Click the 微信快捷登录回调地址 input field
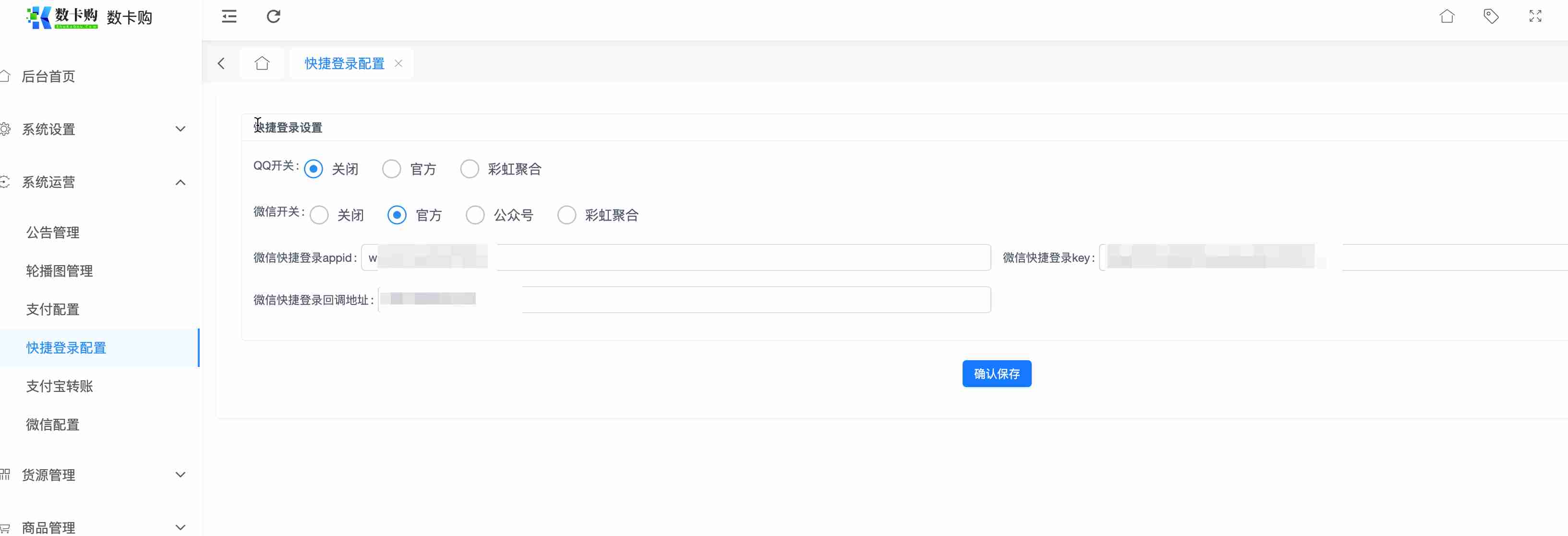Image resolution: width=1568 pixels, height=536 pixels. click(x=730, y=300)
